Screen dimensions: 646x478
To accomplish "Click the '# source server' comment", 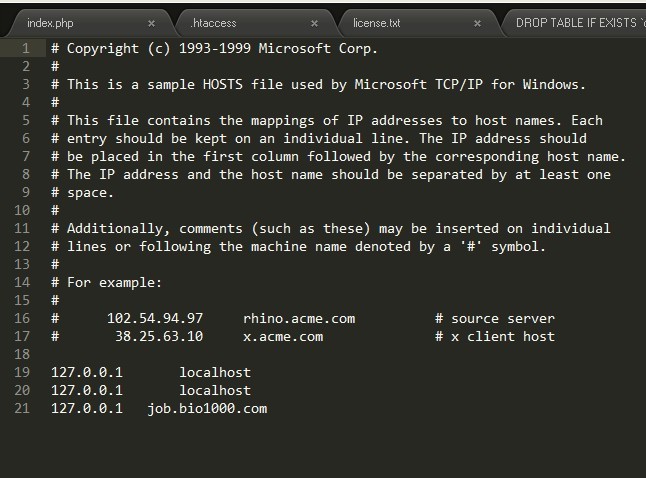I will (x=495, y=319).
